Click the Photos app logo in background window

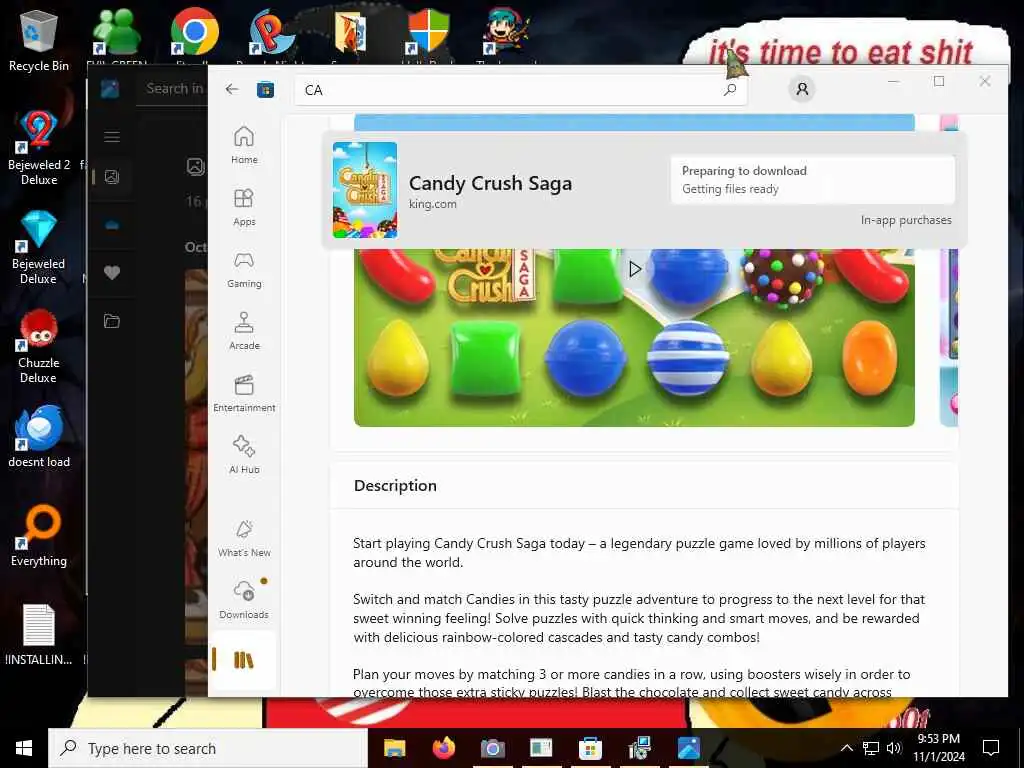110,89
